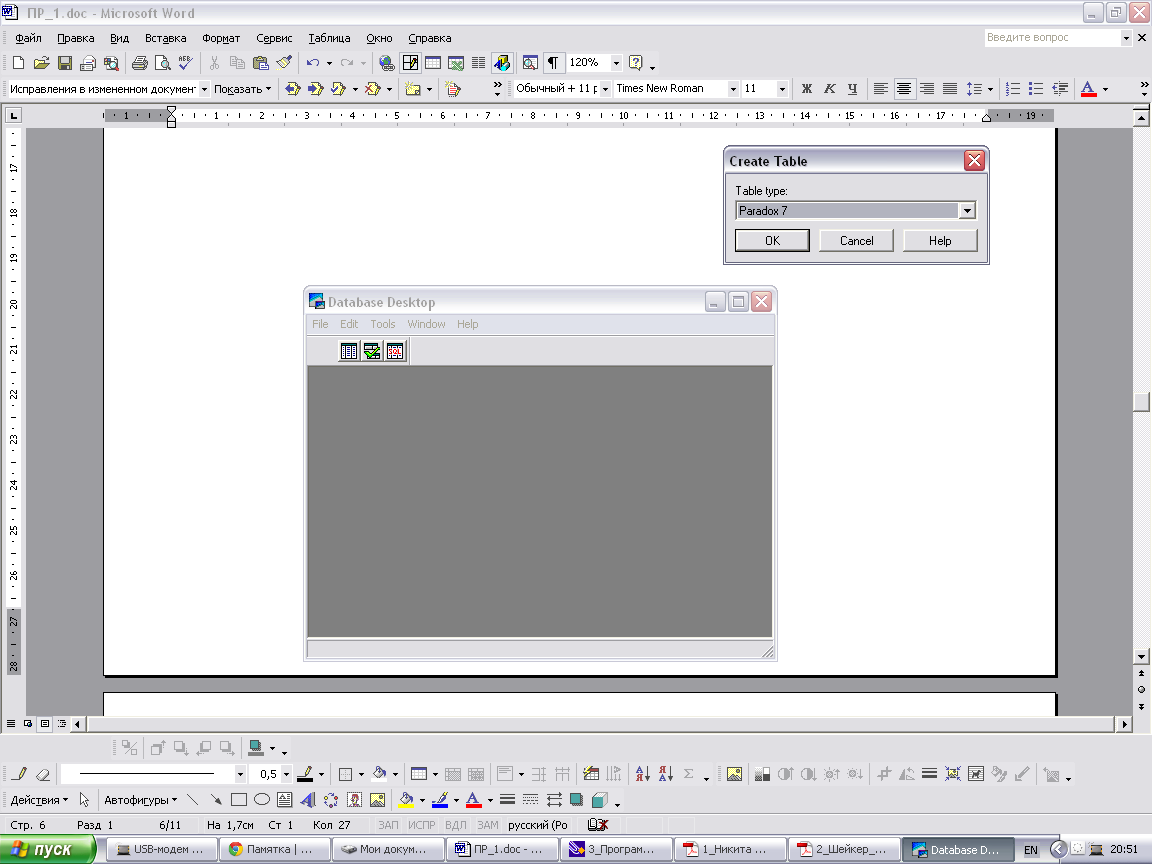Open the Файл menu
The height and width of the screenshot is (864, 1152).
28,38
